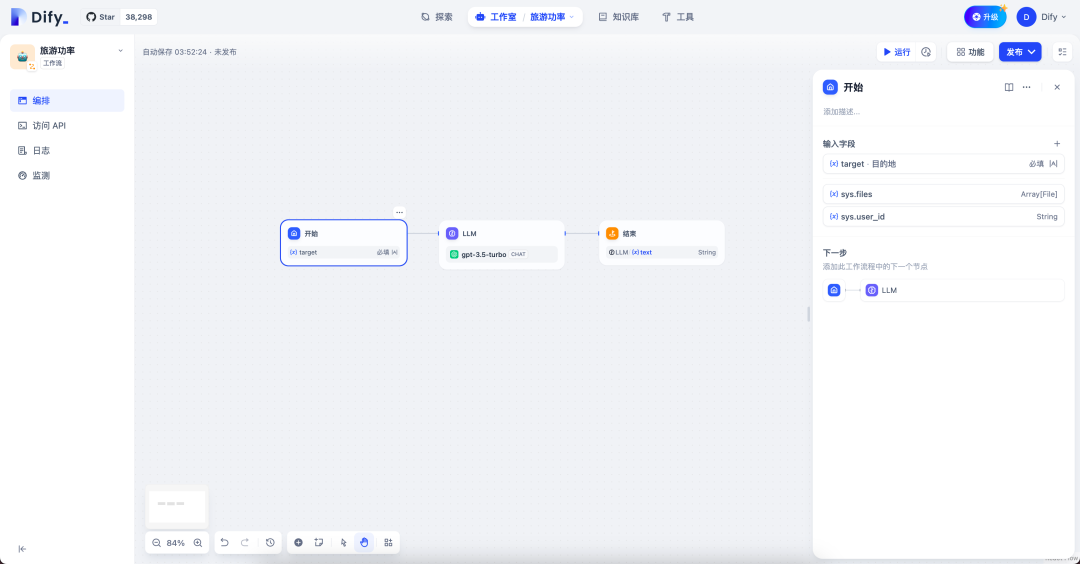This screenshot has width=1080, height=564.
Task: Click the LLM node icon on canvas
Action: pos(452,233)
